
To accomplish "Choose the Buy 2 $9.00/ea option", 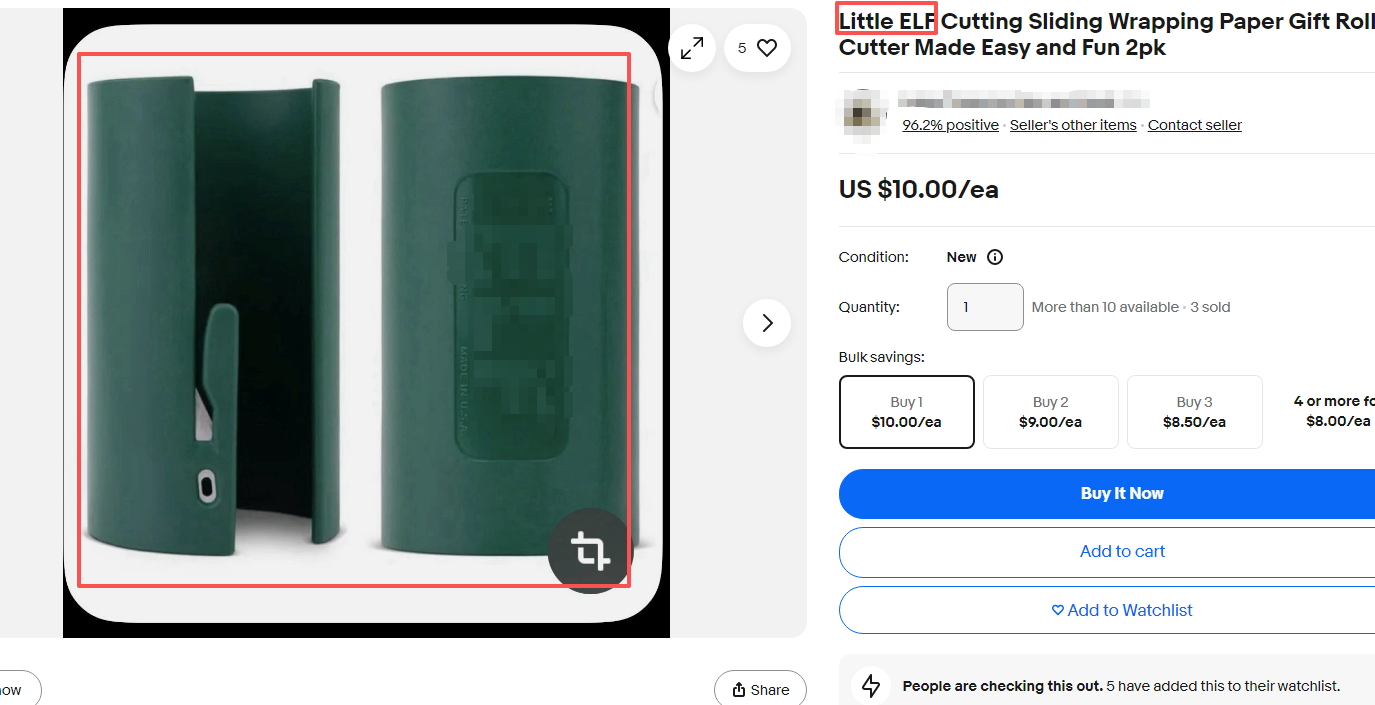I will click(x=1050, y=412).
